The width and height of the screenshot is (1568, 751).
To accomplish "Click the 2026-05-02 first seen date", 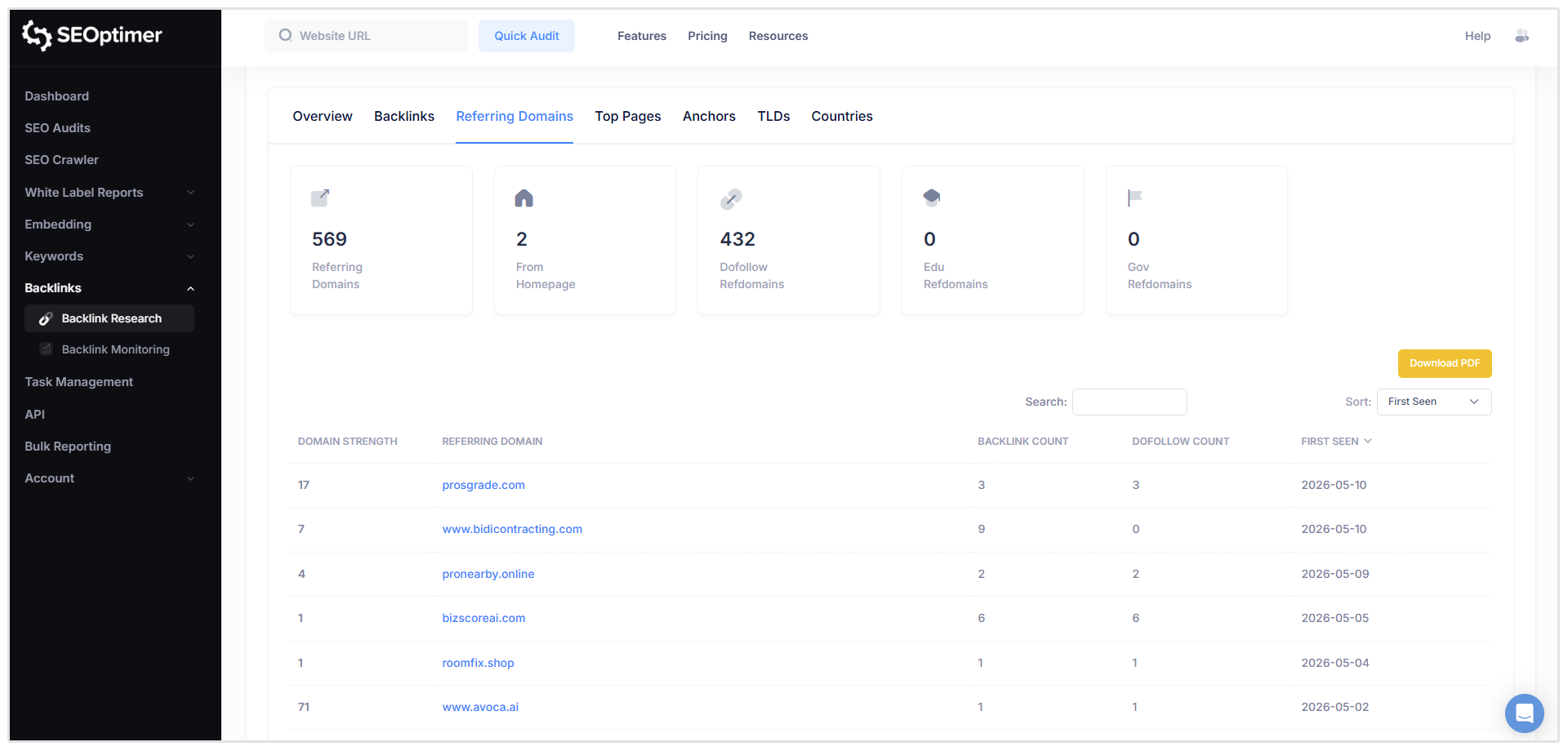I will point(1335,707).
